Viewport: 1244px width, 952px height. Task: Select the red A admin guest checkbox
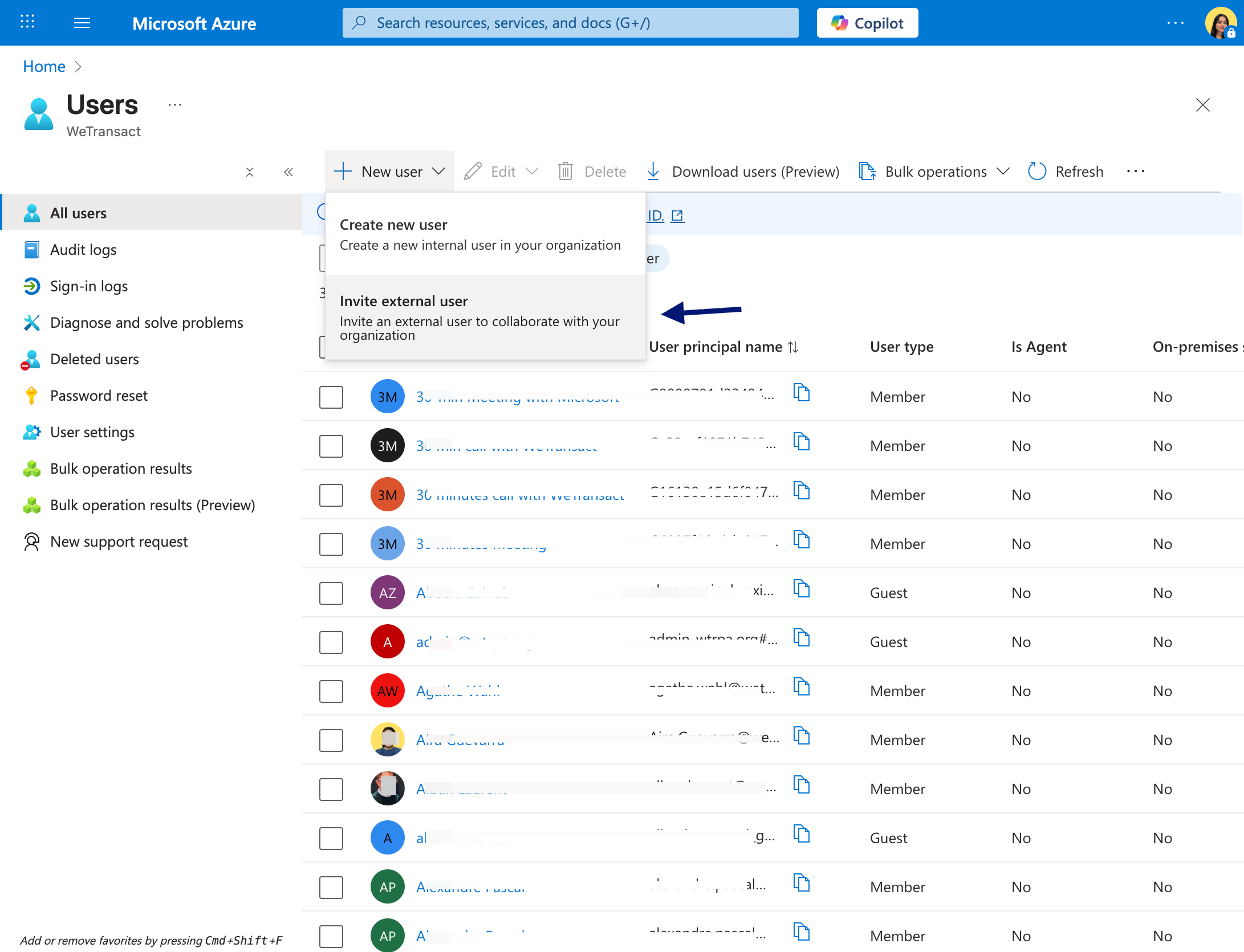coord(331,642)
